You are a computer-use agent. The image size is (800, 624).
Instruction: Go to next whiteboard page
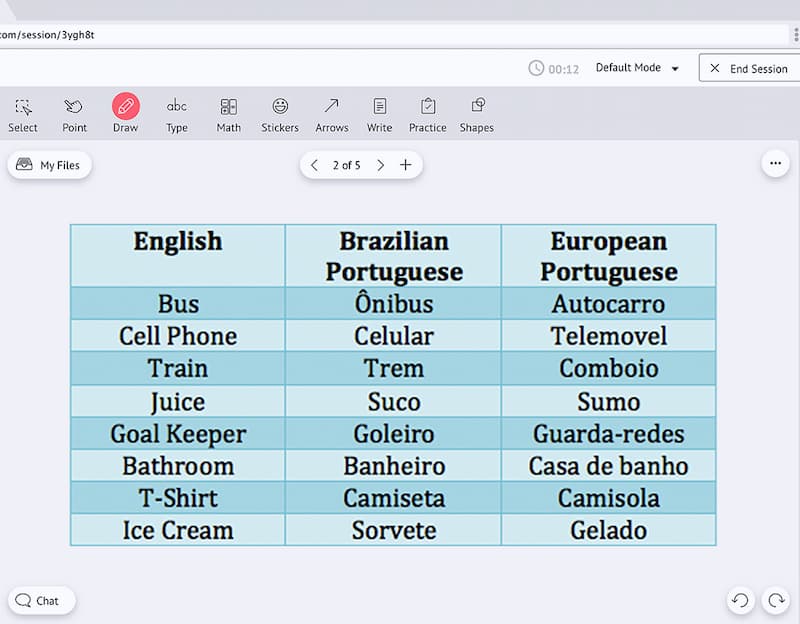click(x=380, y=165)
